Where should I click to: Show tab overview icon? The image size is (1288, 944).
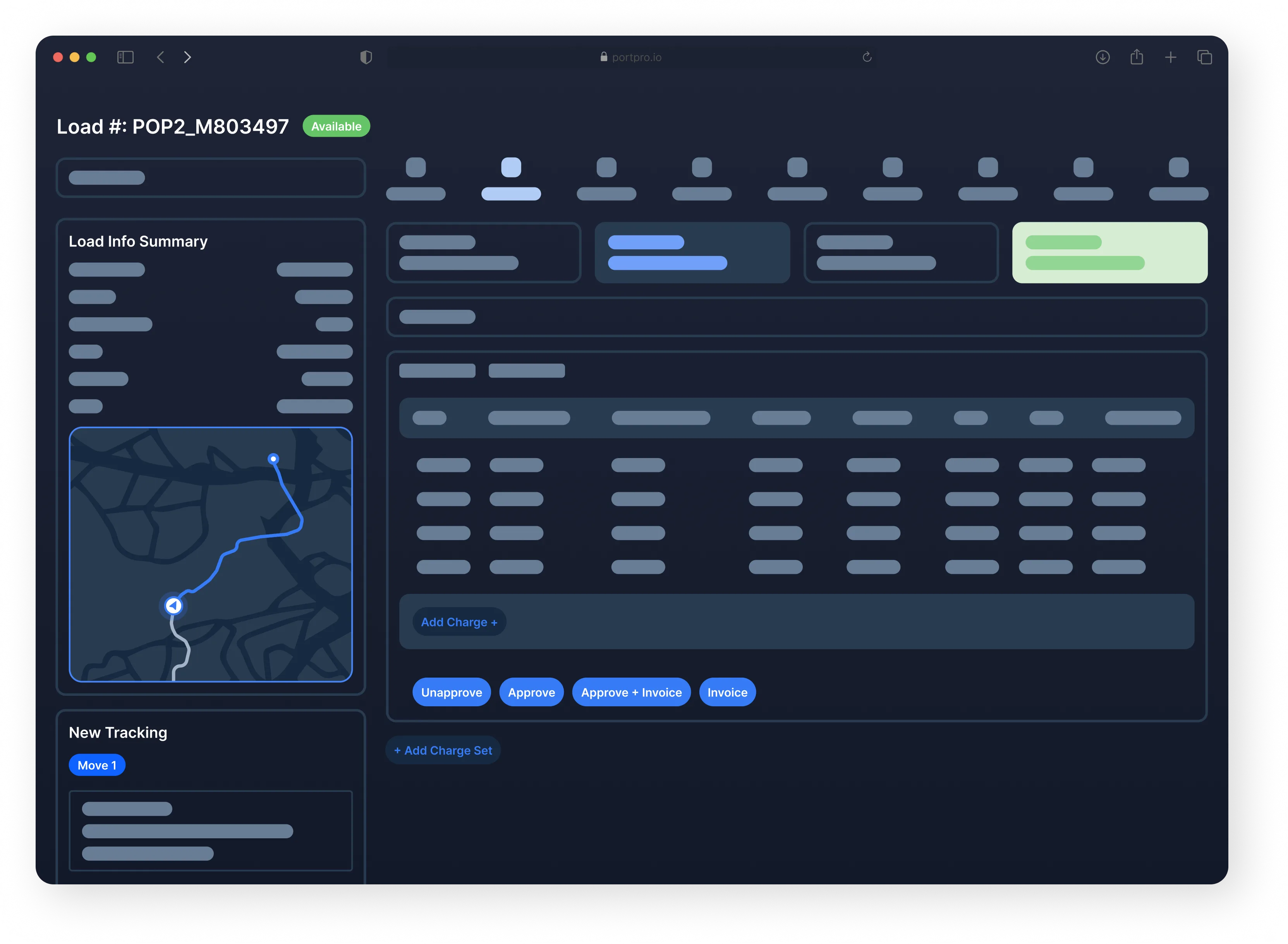pos(1205,57)
